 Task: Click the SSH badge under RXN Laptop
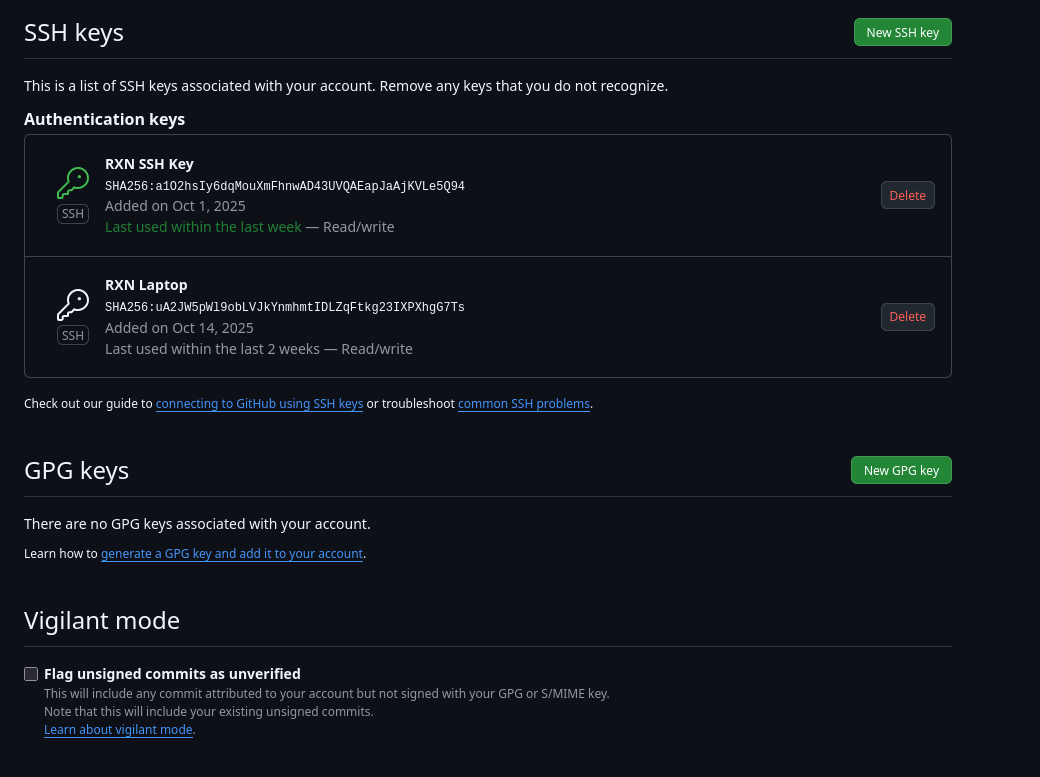click(73, 335)
